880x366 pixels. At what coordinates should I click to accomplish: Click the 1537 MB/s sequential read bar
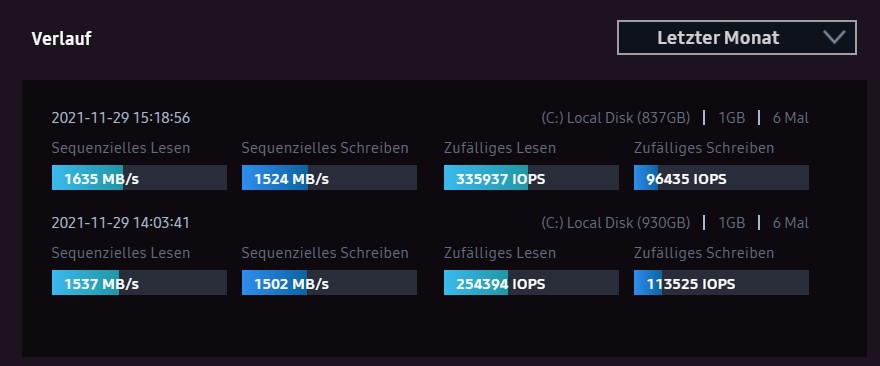point(139,282)
